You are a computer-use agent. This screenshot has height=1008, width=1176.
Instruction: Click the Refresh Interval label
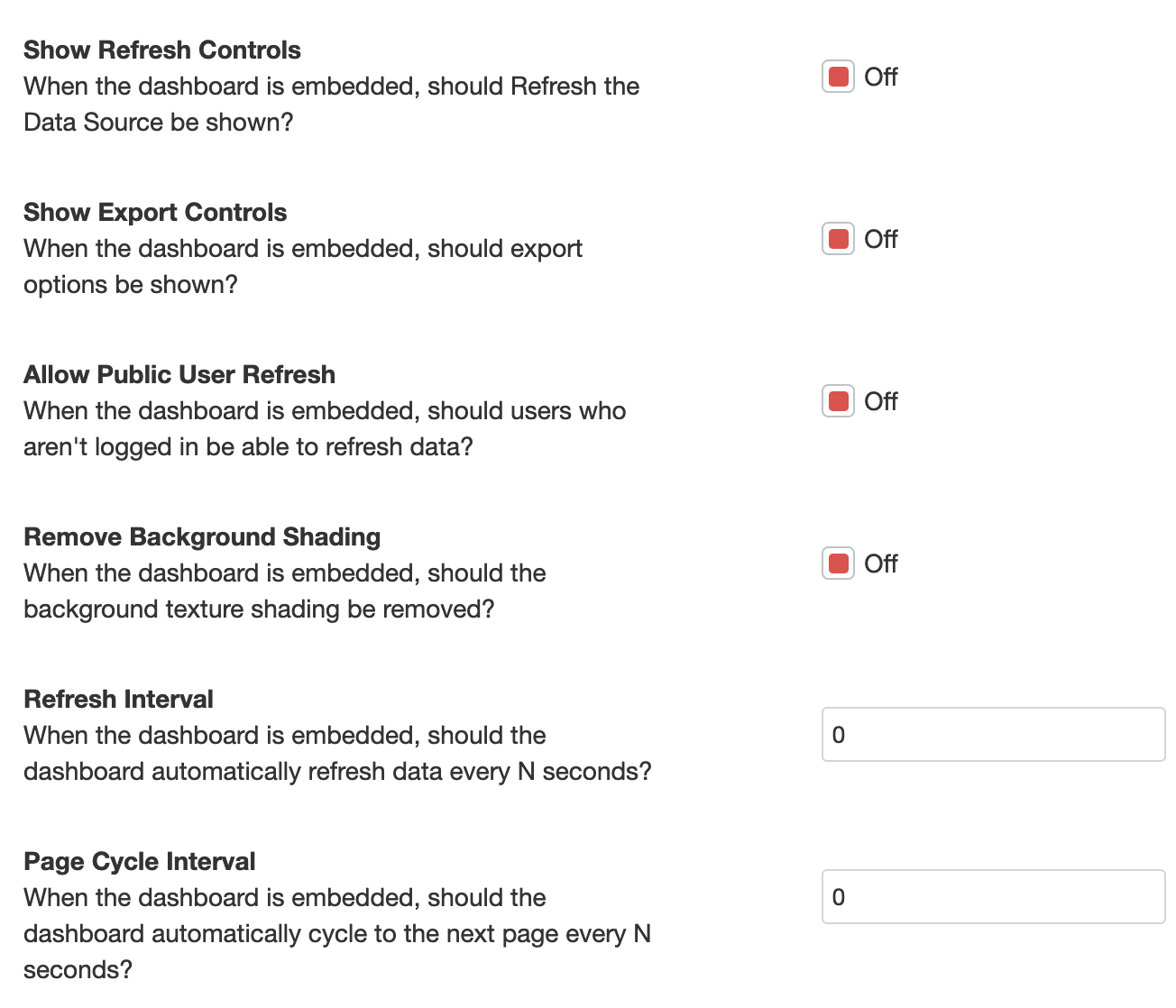coord(118,699)
